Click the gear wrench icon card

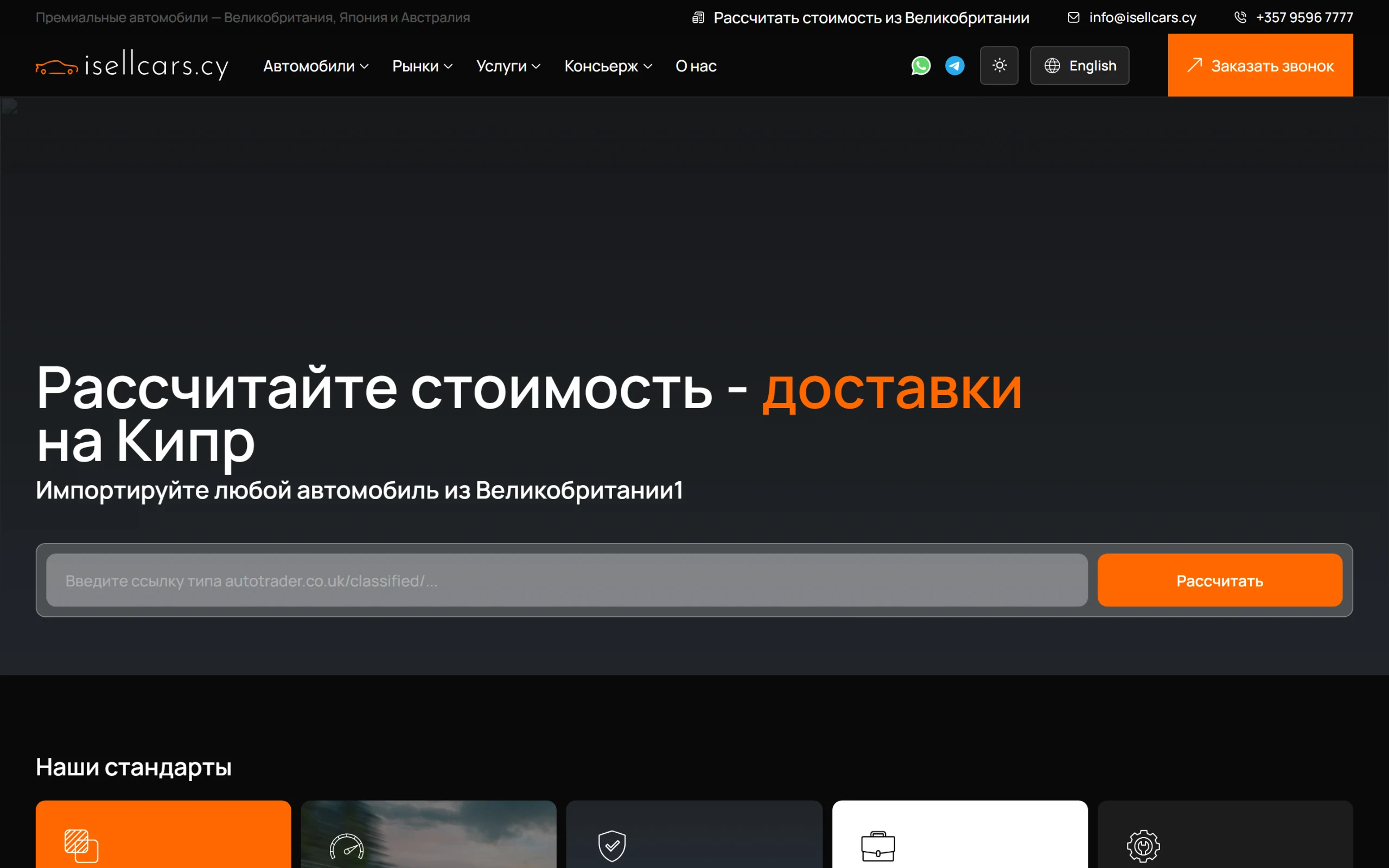click(1225, 834)
